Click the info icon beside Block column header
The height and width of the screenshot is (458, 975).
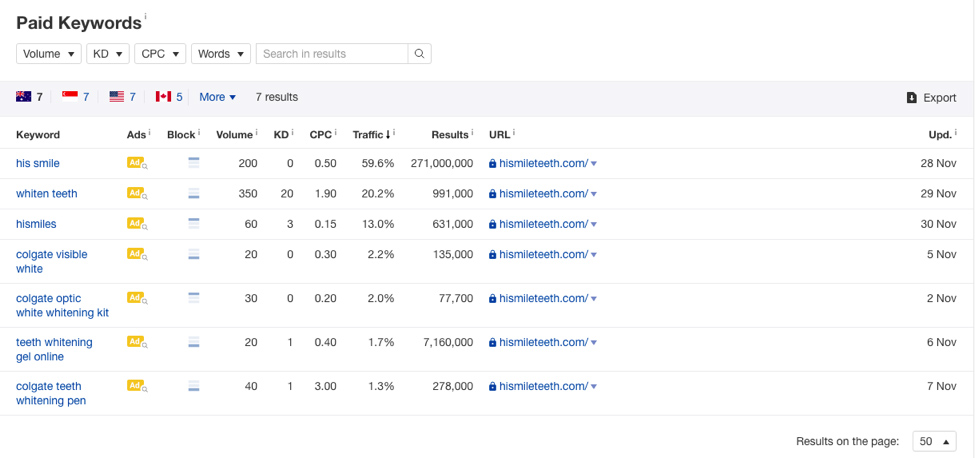pyautogui.click(x=199, y=132)
